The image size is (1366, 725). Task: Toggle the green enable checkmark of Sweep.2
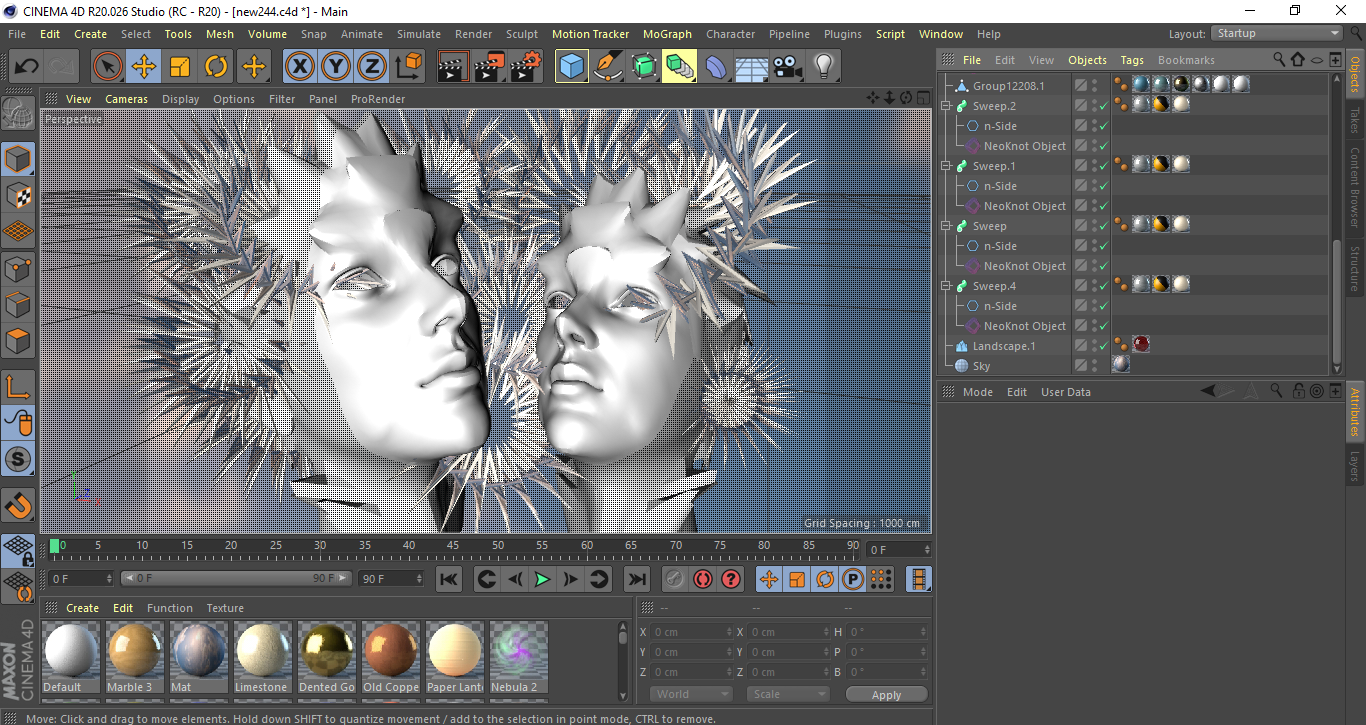[1103, 106]
